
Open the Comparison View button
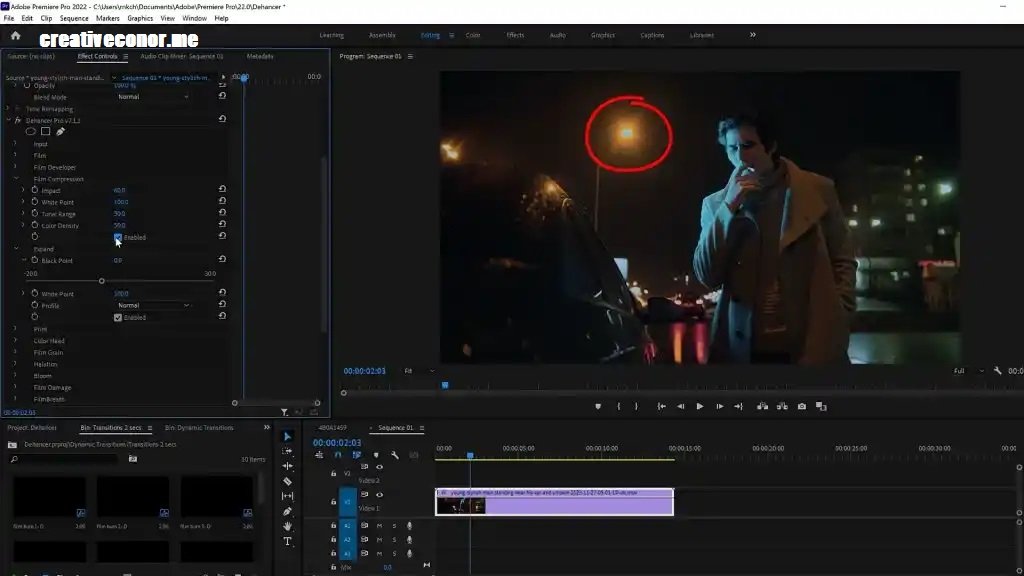click(822, 406)
